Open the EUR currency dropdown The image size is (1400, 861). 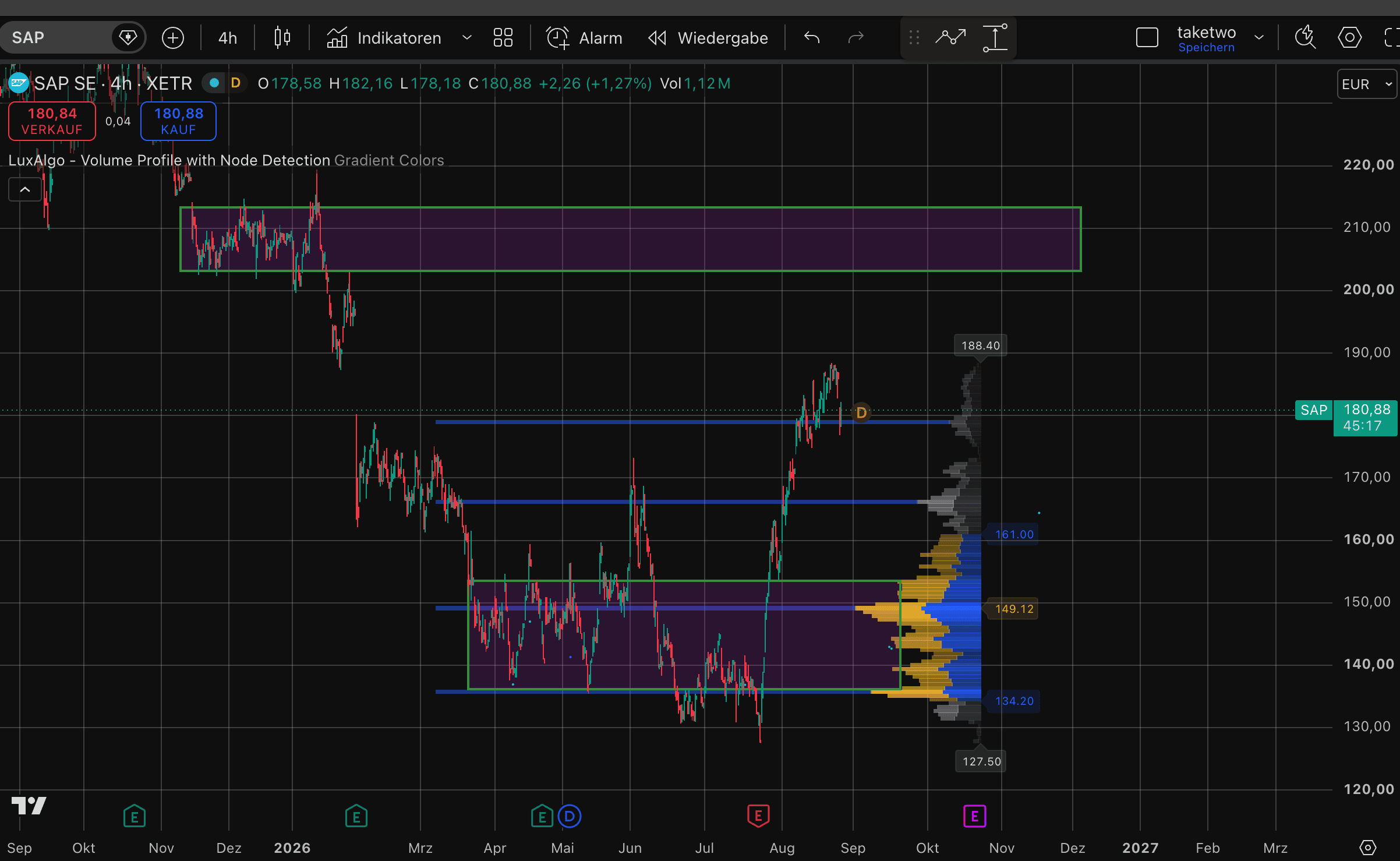pyautogui.click(x=1366, y=84)
